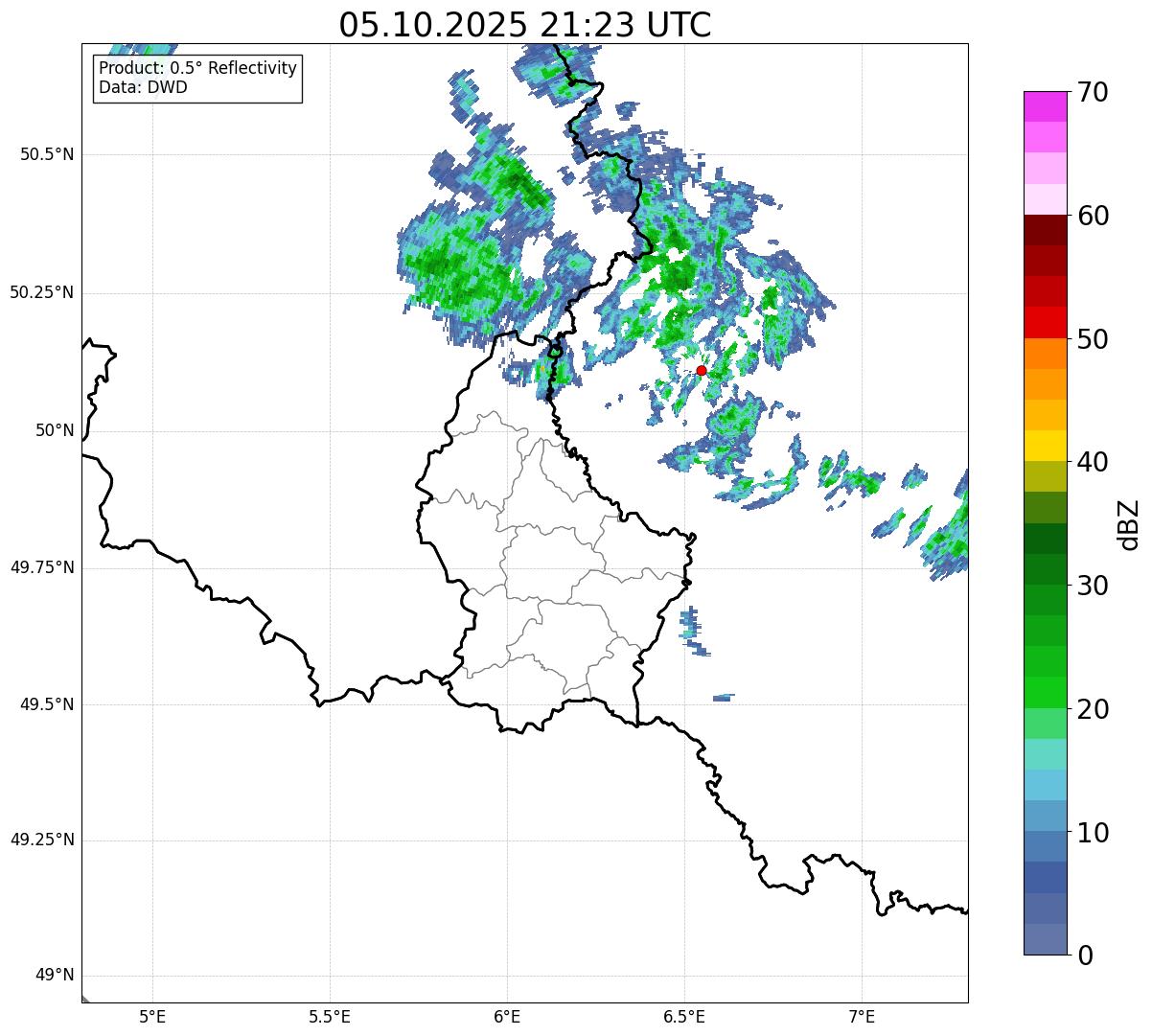The width and height of the screenshot is (1152, 1036).
Task: Click the 49.5°N latitude label
Action: (x=47, y=704)
